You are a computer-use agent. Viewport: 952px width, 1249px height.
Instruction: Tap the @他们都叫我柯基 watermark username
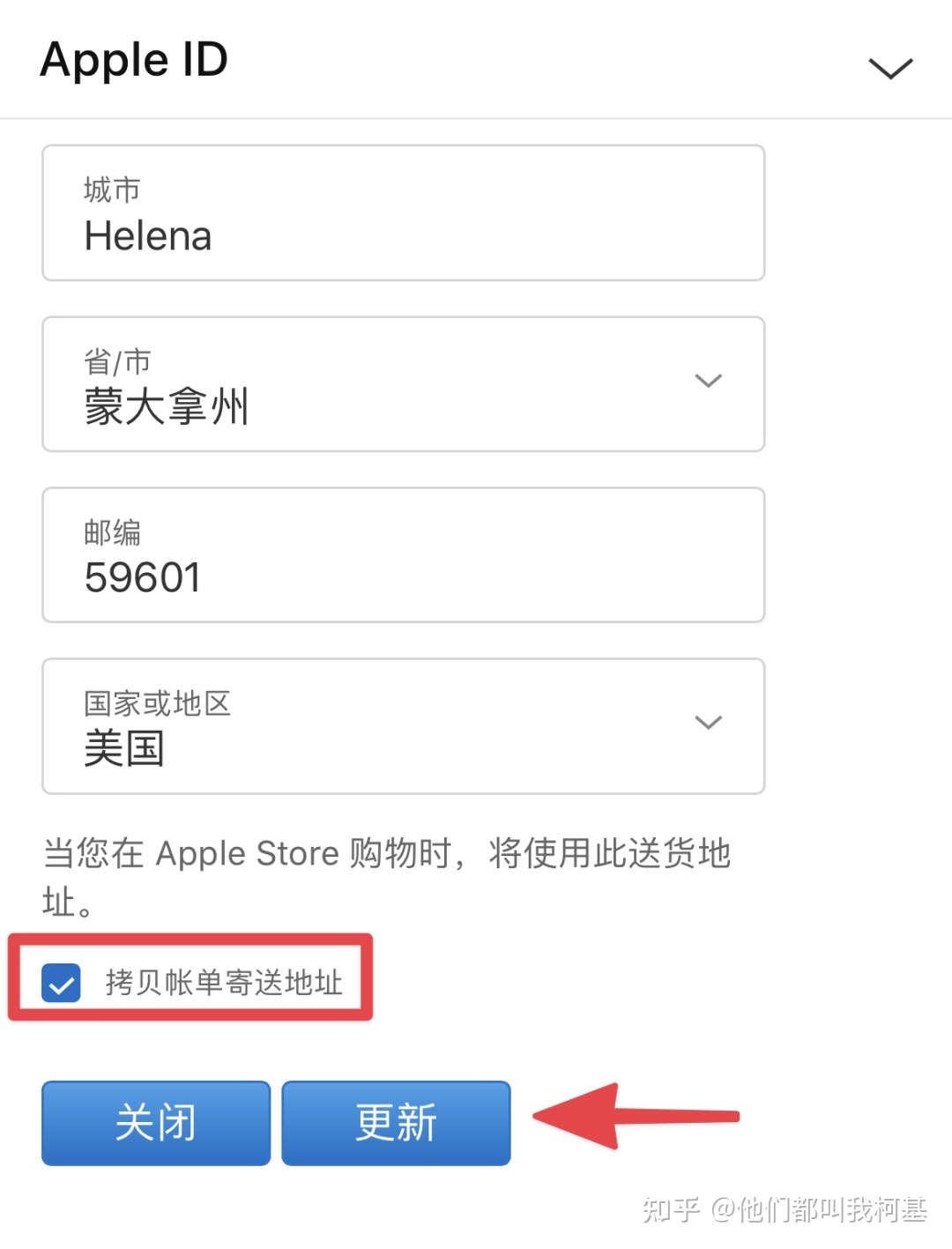pyautogui.click(x=820, y=1209)
